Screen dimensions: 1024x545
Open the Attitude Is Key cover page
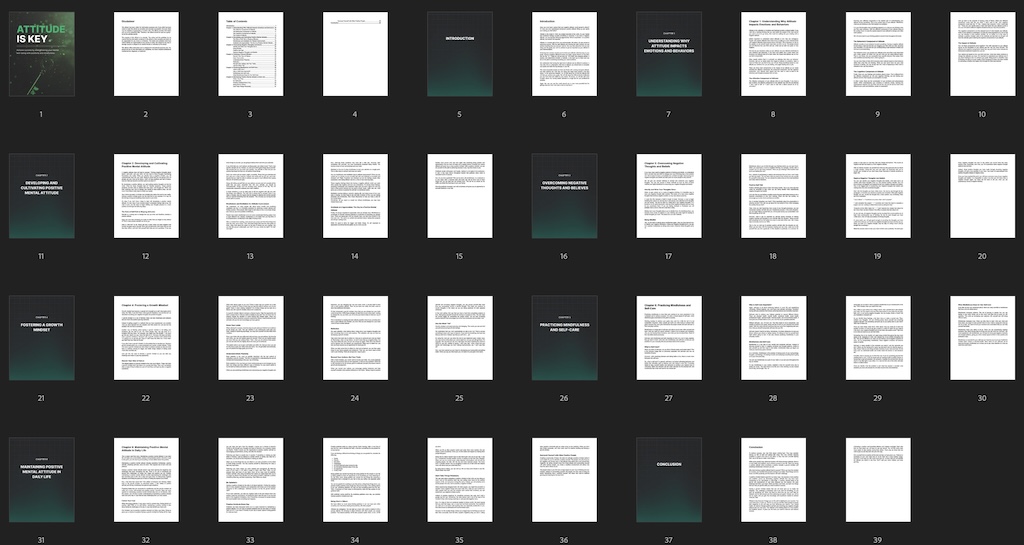point(41,54)
